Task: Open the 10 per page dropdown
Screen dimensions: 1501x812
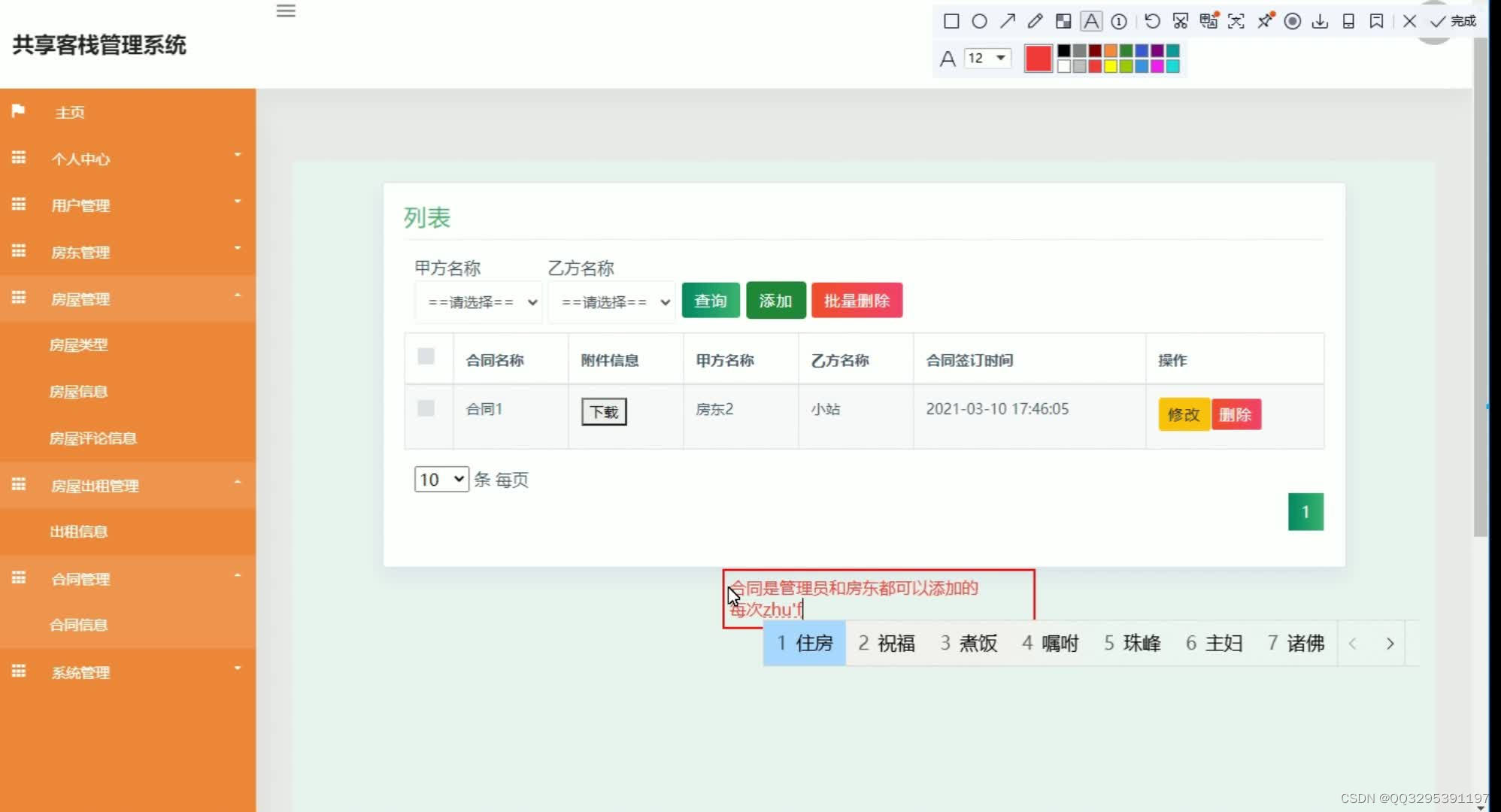Action: pos(441,480)
